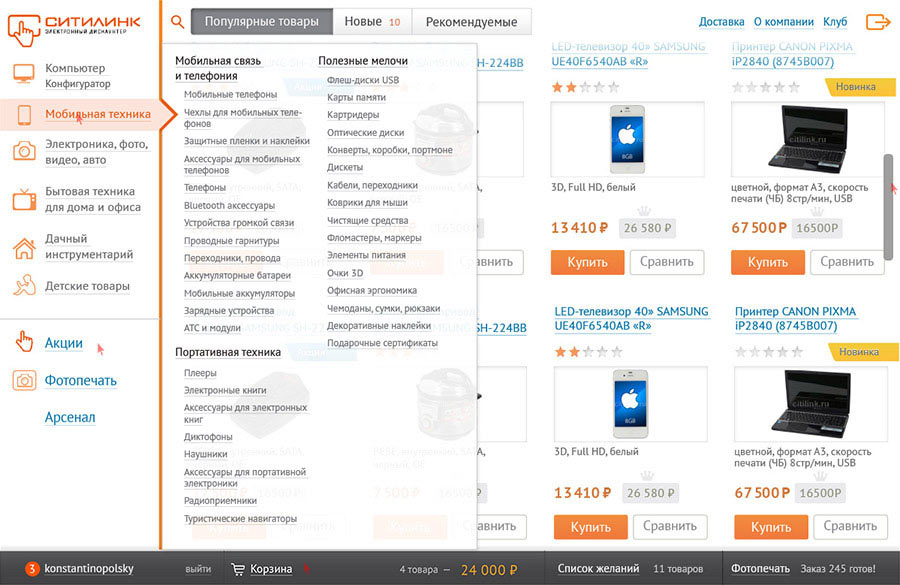Click the computer monitor sidebar icon
This screenshot has height=585, width=900.
coord(24,74)
